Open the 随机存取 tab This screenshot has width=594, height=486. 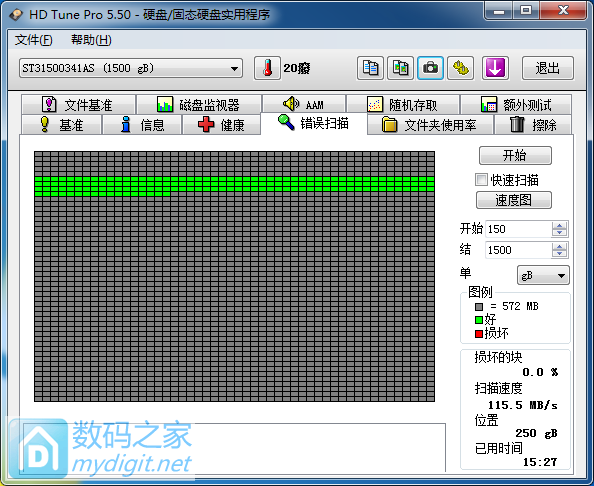(403, 105)
